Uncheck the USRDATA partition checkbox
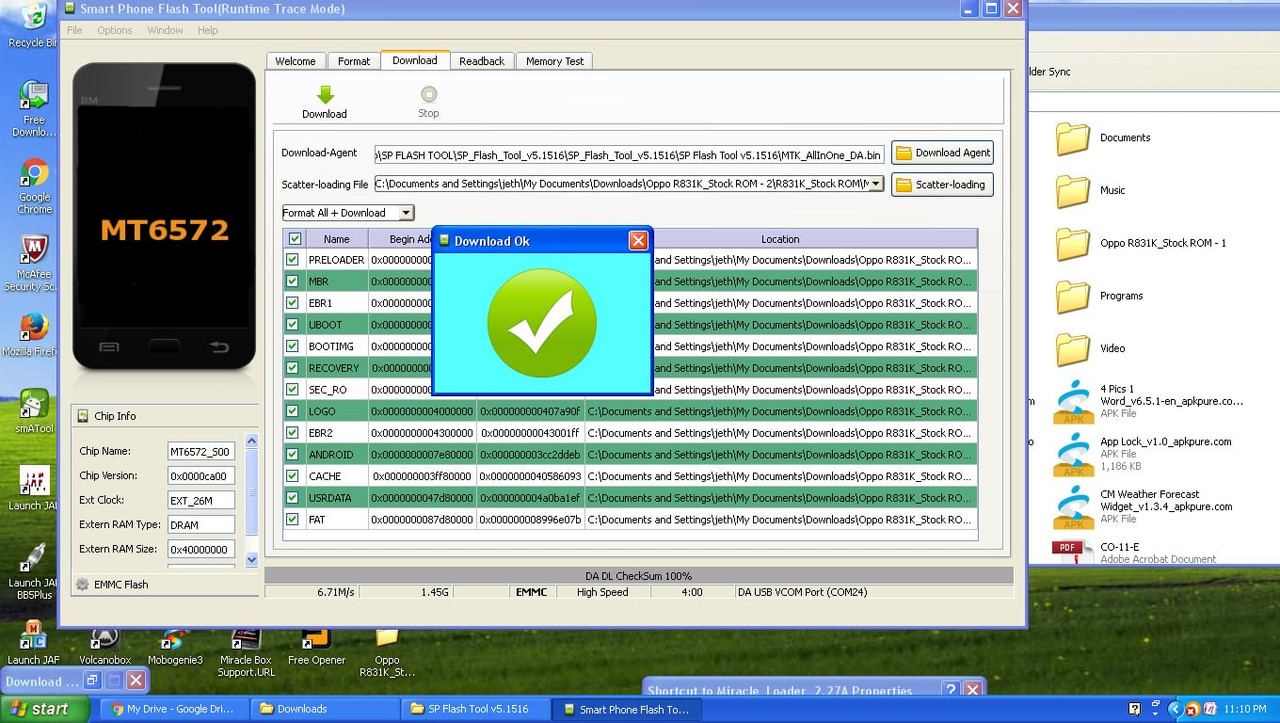The image size is (1280, 723). pyautogui.click(x=292, y=497)
